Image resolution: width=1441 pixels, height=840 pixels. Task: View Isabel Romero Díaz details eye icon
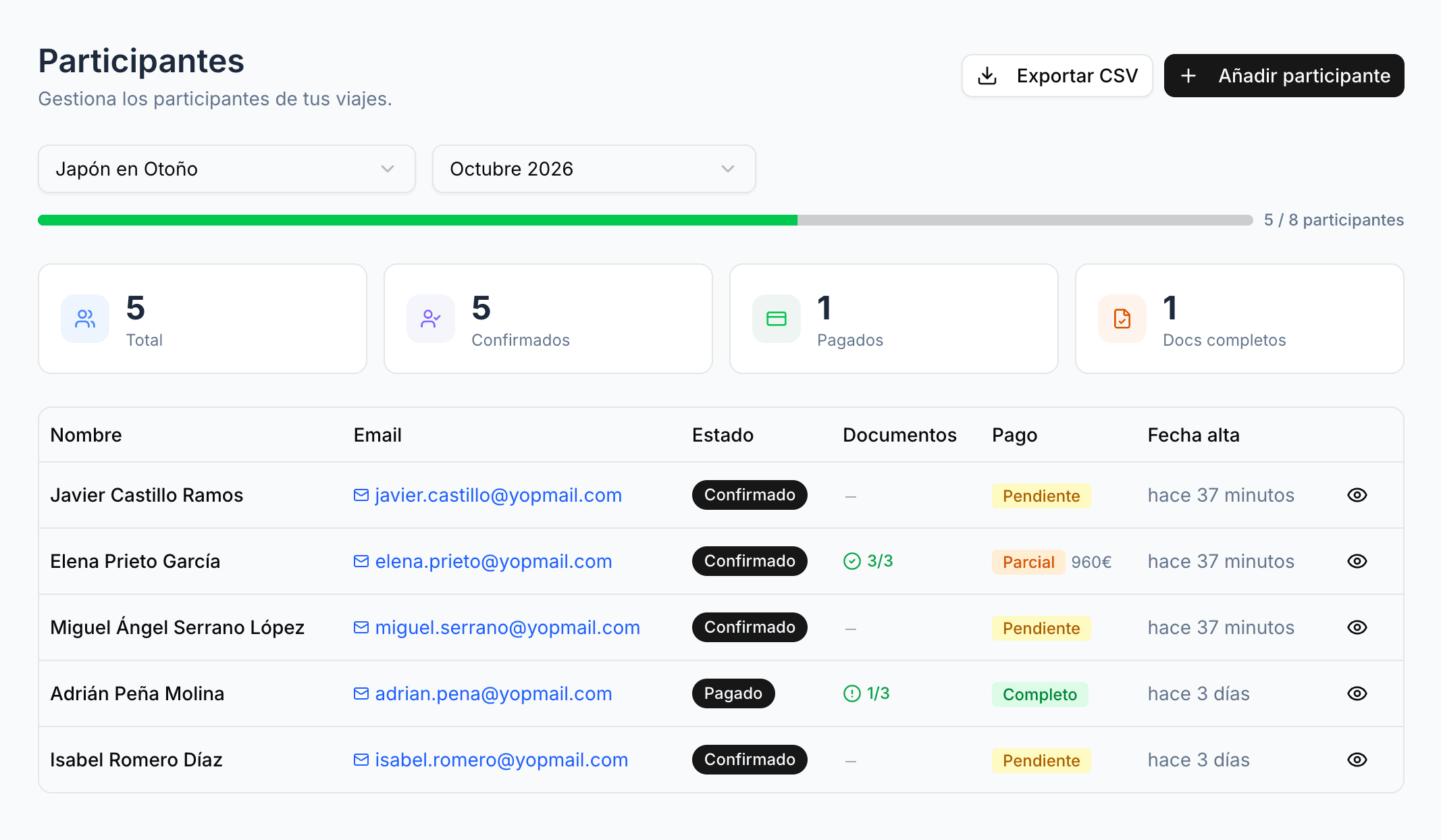coord(1357,760)
